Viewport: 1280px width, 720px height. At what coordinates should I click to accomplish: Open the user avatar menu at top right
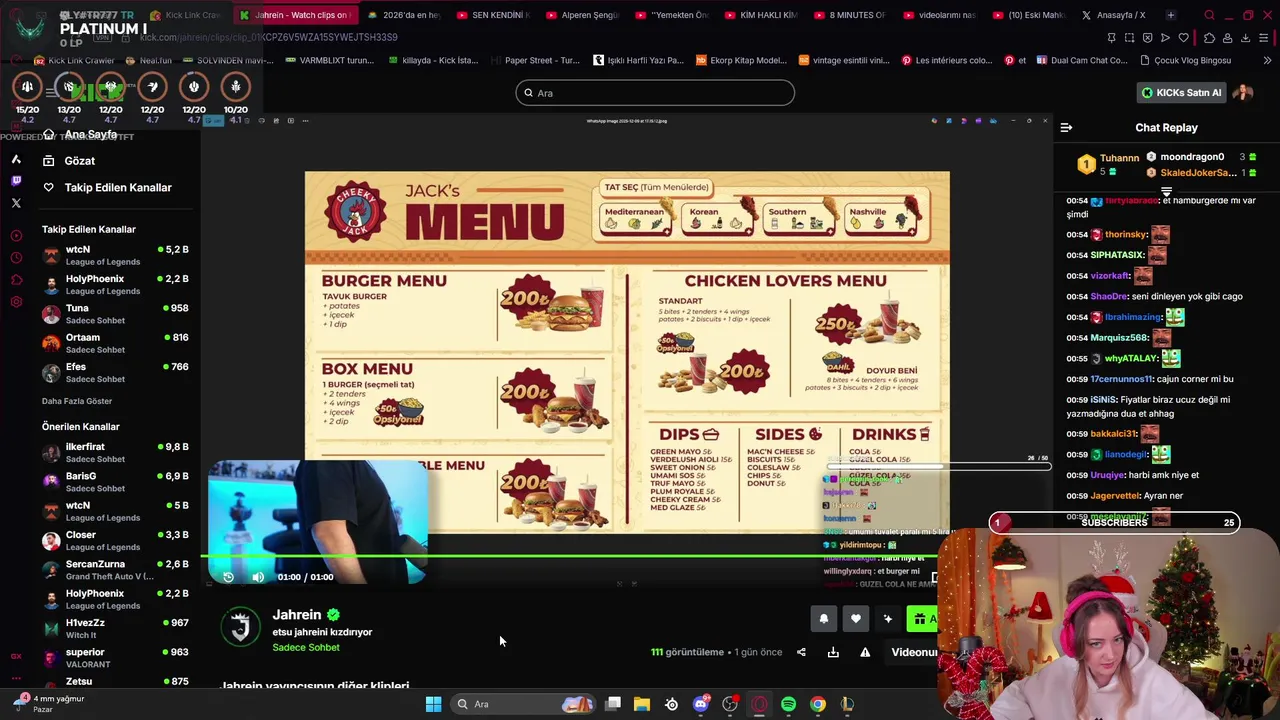click(x=1243, y=93)
